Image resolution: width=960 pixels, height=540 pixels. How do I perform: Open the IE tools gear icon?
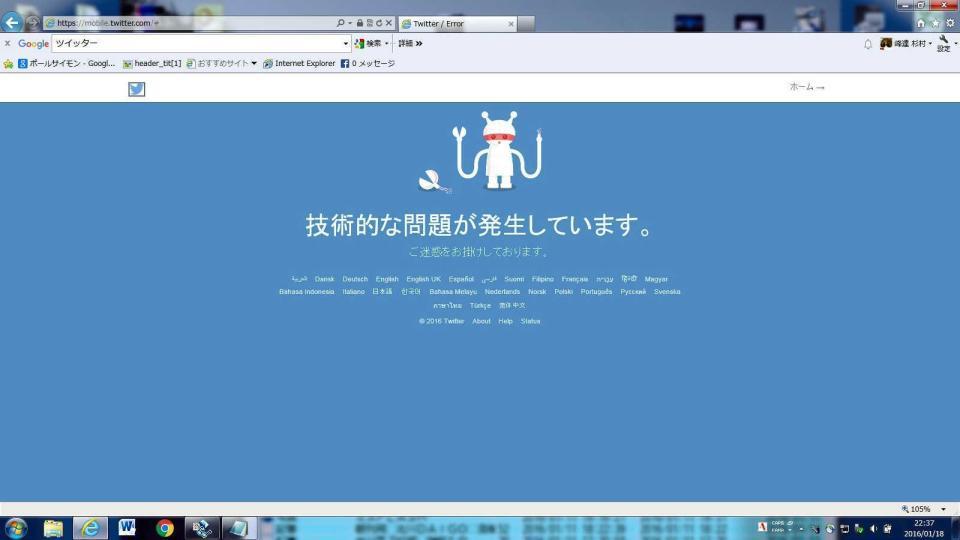click(949, 23)
